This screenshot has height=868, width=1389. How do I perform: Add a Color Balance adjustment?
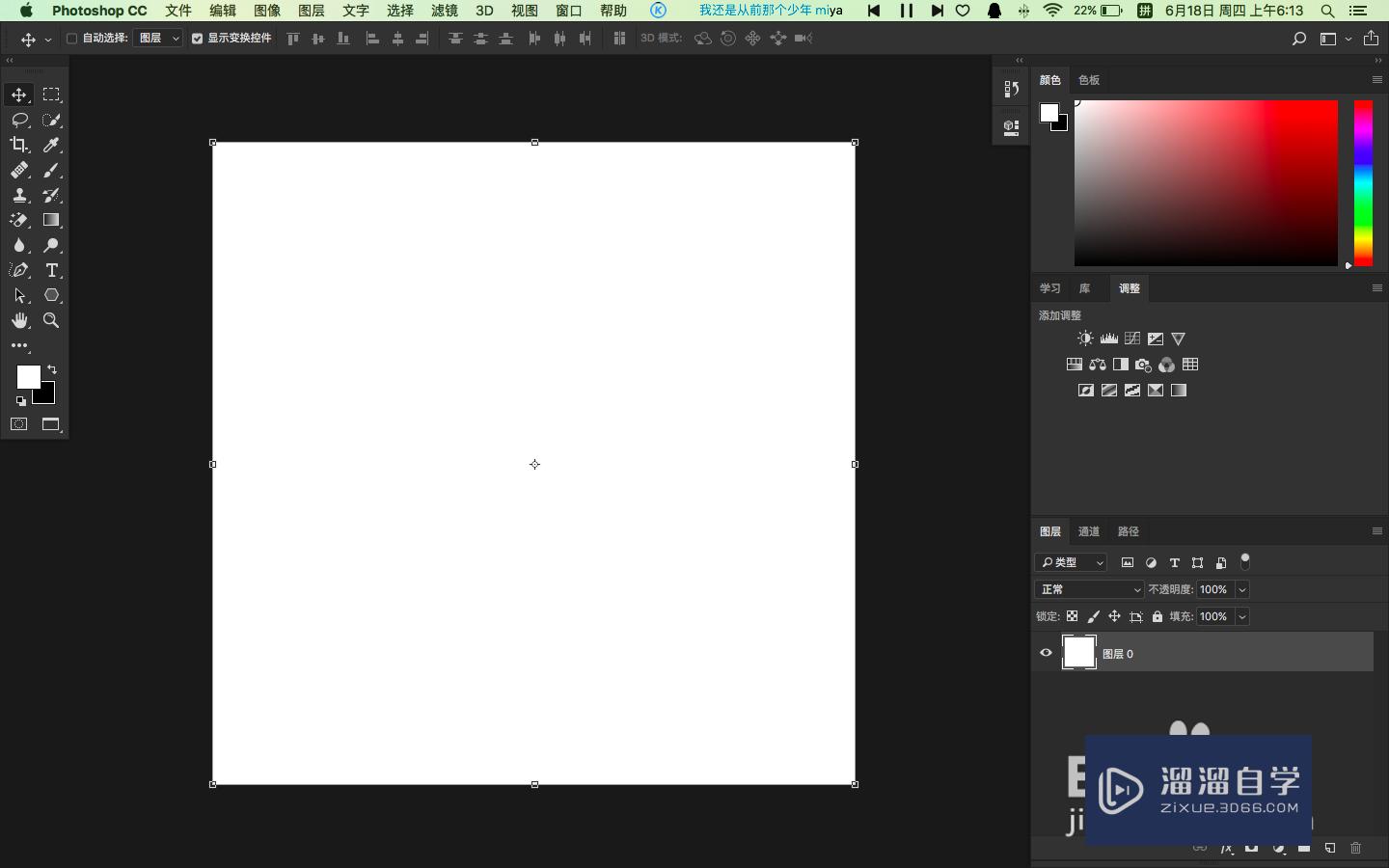(x=1098, y=365)
